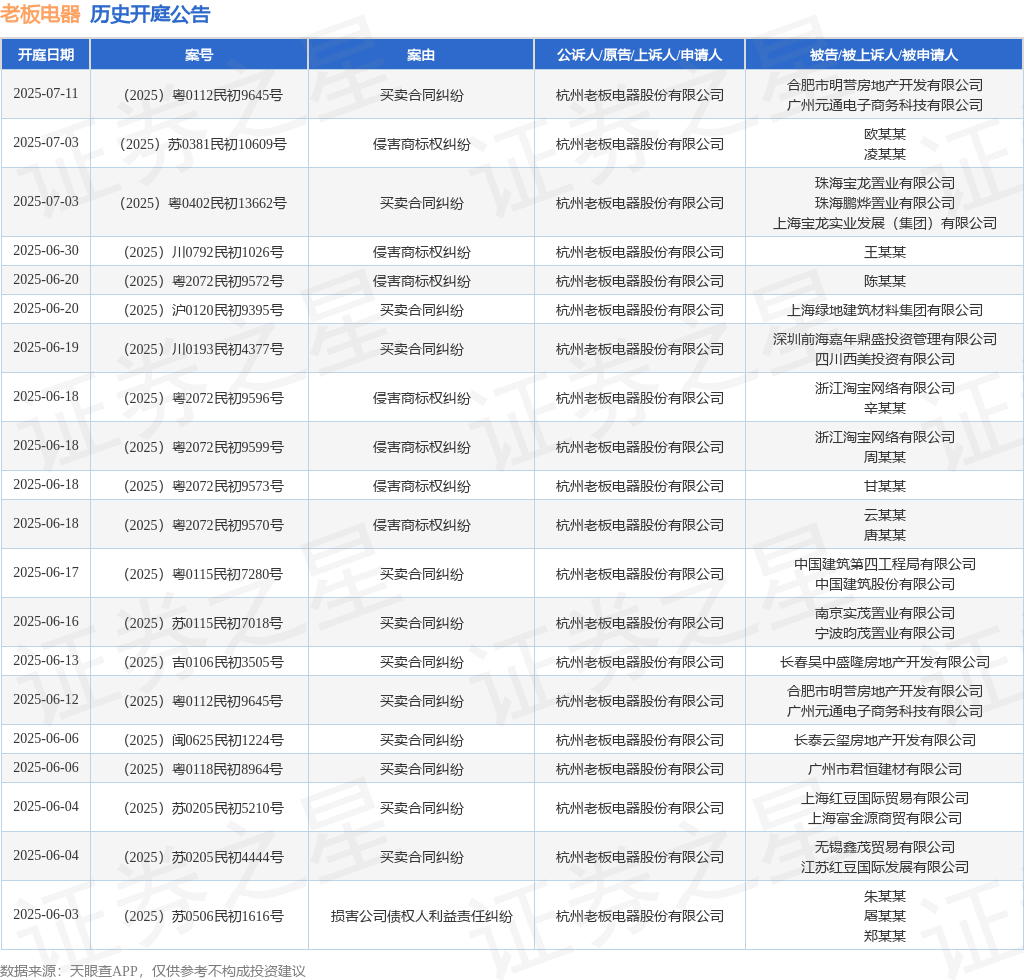1024x980 pixels.
Task: Click defendant 王某某
Action: (x=884, y=252)
